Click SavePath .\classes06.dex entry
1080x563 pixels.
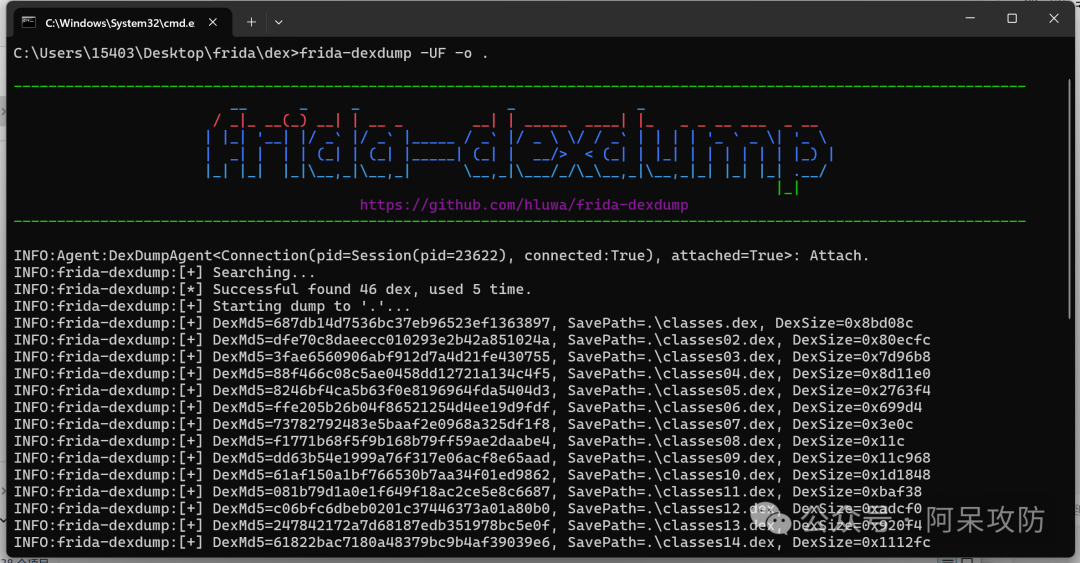point(671,407)
